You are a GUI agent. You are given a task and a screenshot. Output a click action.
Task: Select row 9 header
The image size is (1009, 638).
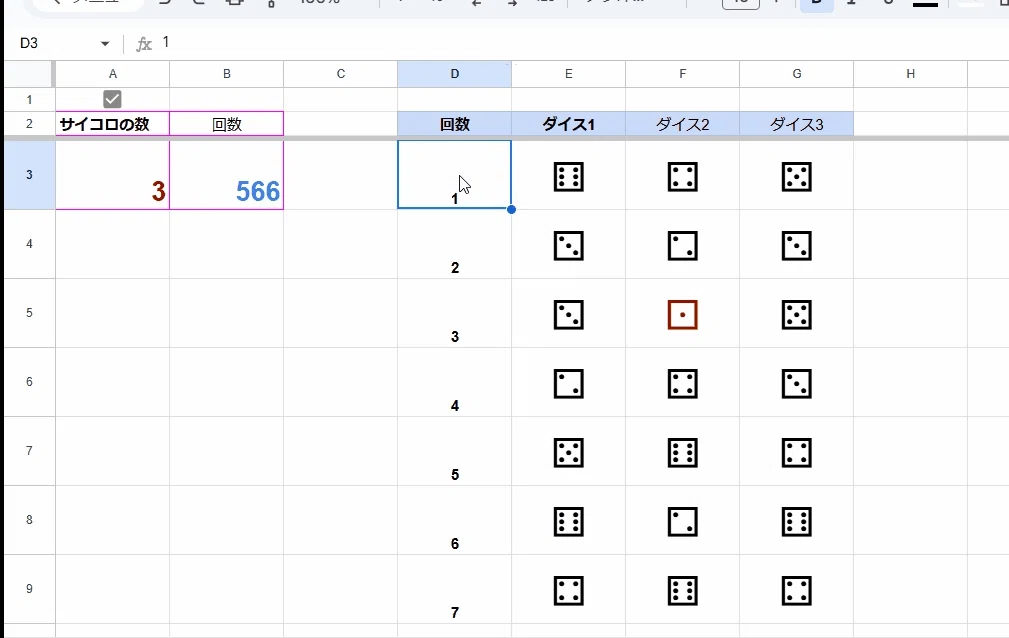29,588
